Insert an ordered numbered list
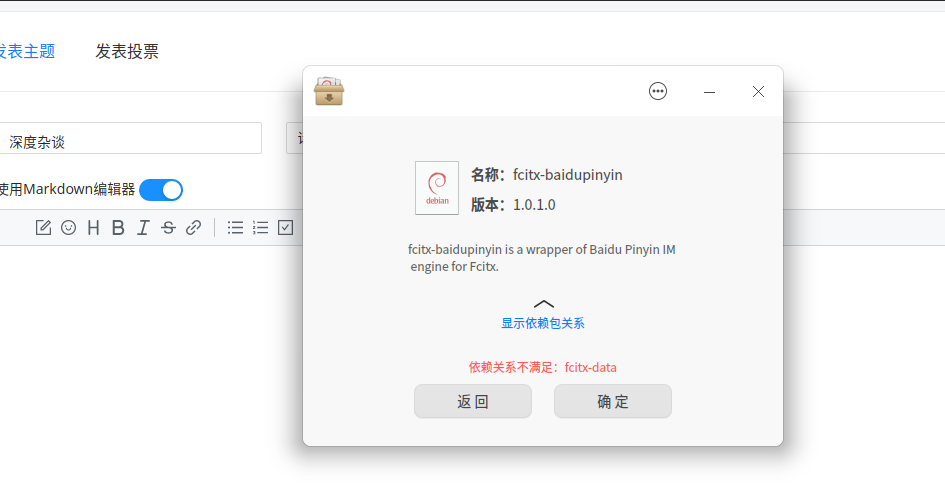 [260, 228]
